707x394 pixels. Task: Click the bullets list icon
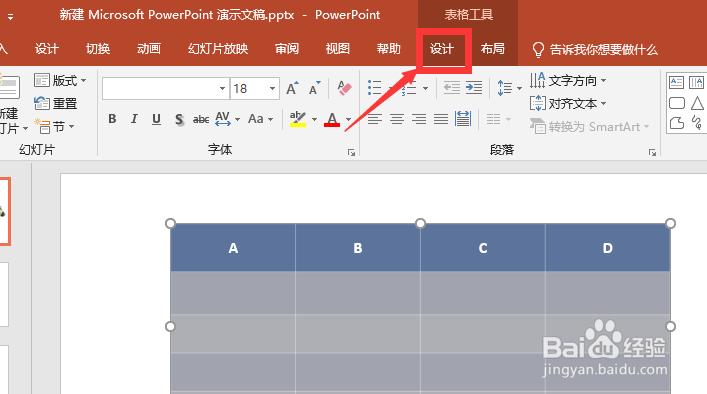374,88
